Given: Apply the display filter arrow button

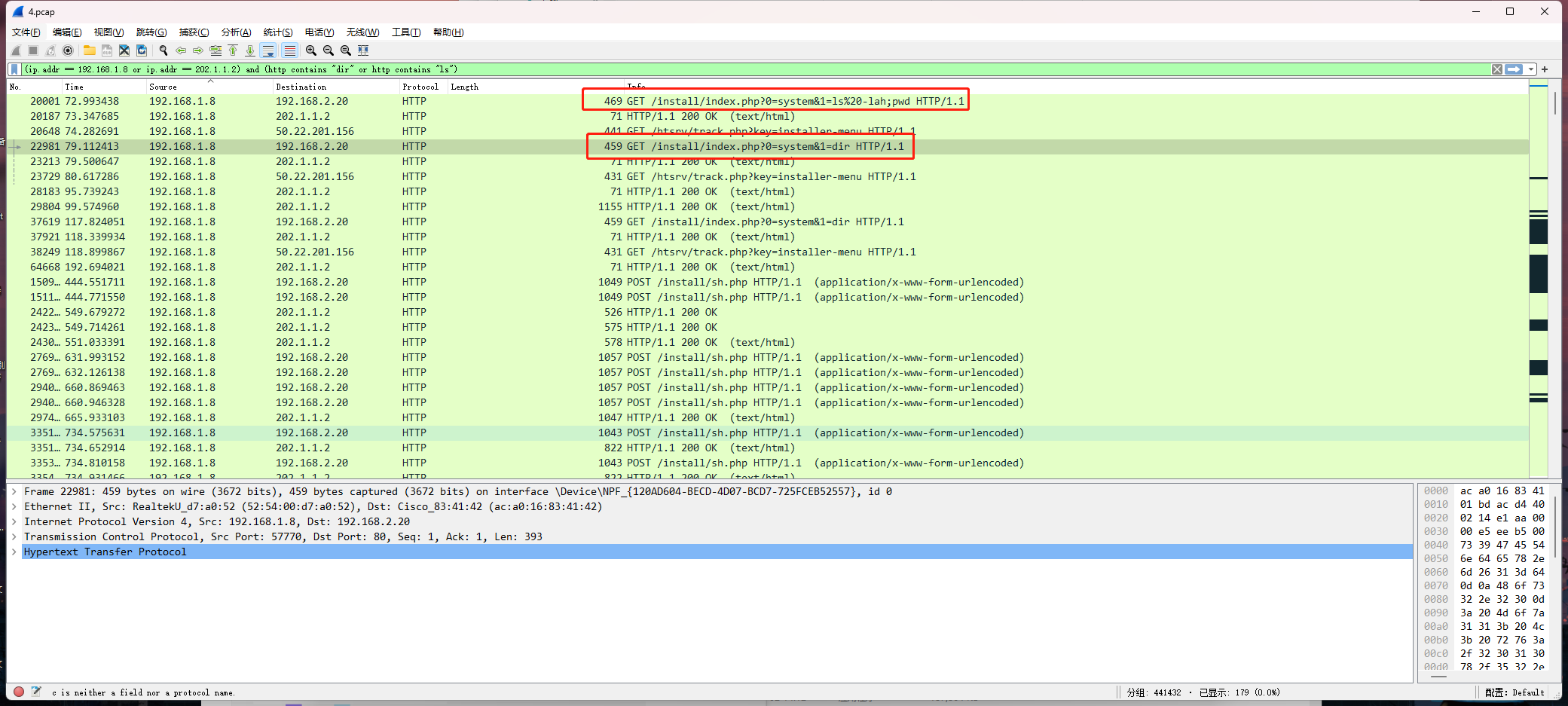Looking at the screenshot, I should (1514, 69).
